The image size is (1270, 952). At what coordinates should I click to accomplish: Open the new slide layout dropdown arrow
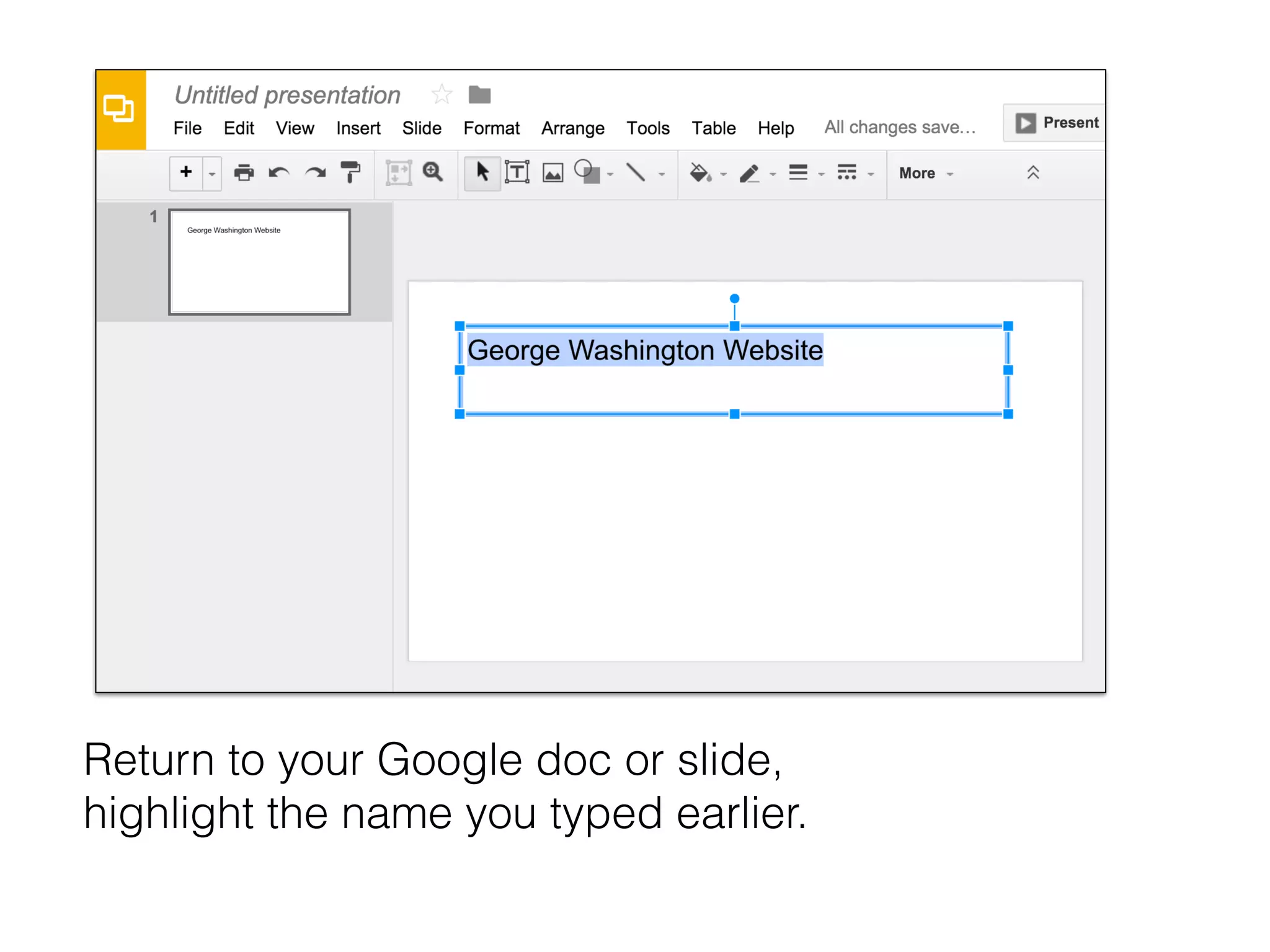point(212,174)
